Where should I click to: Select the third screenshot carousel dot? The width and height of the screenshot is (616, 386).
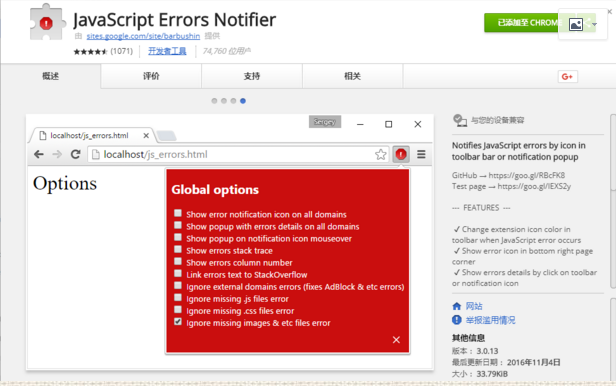pos(233,101)
